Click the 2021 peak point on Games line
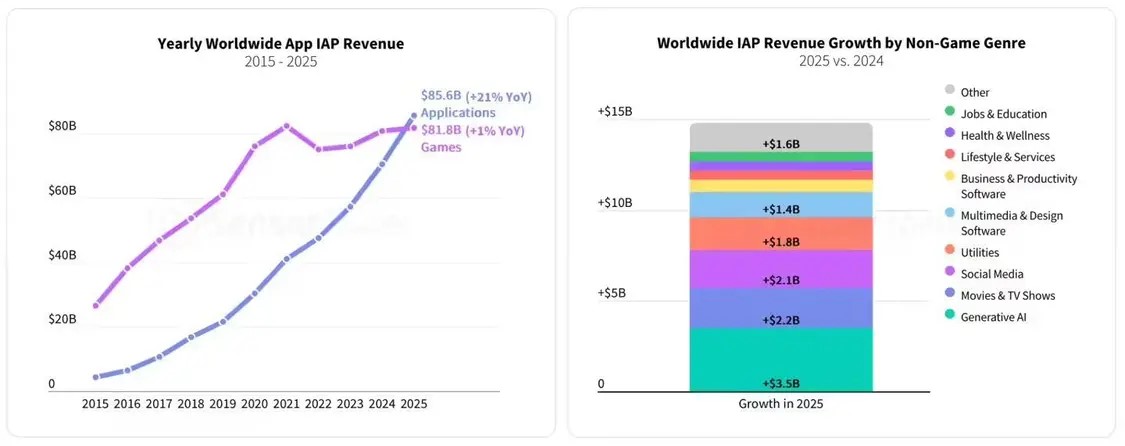This screenshot has width=1125, height=446. point(286,126)
